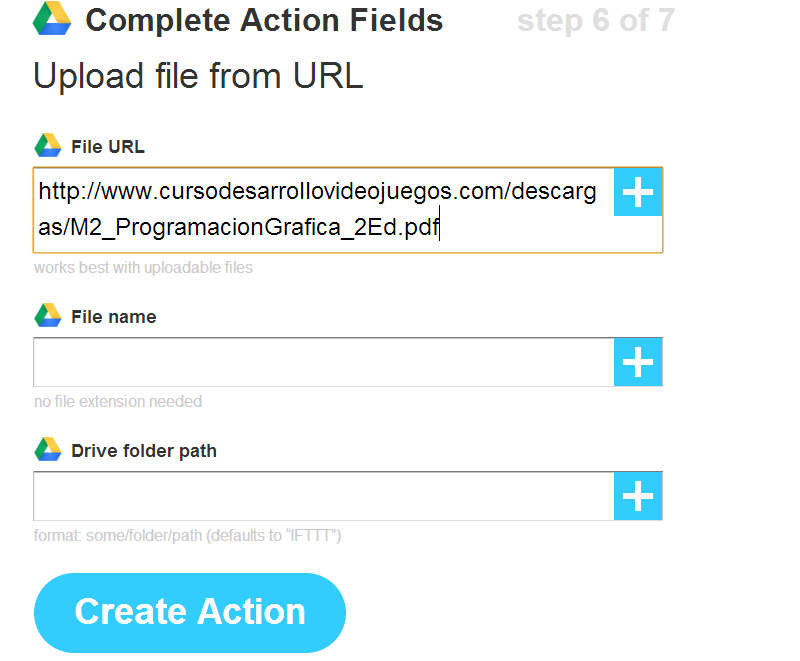The width and height of the screenshot is (800, 661).
Task: Click the Drive folder path label text
Action: click(144, 451)
